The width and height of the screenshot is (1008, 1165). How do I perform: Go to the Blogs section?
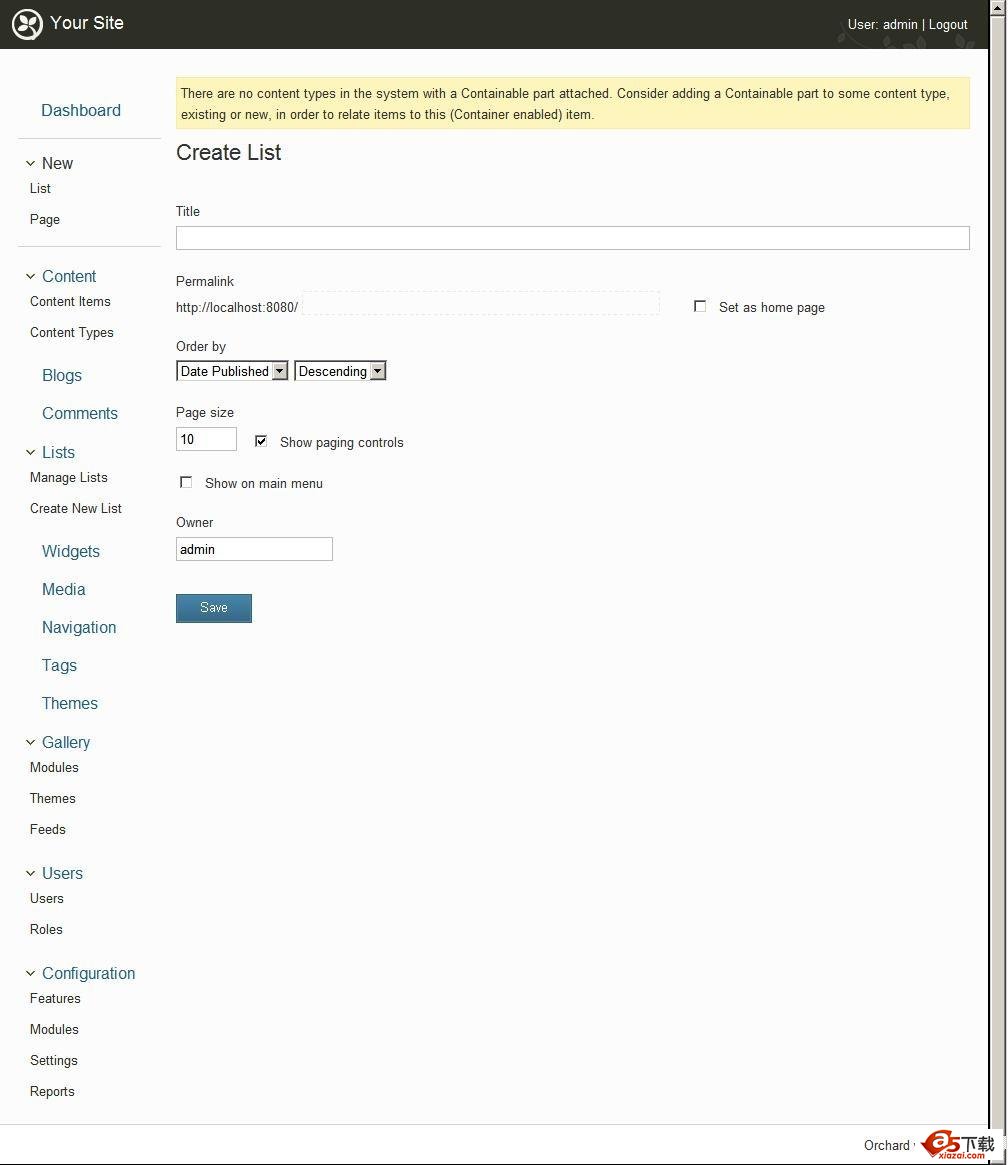[x=62, y=375]
